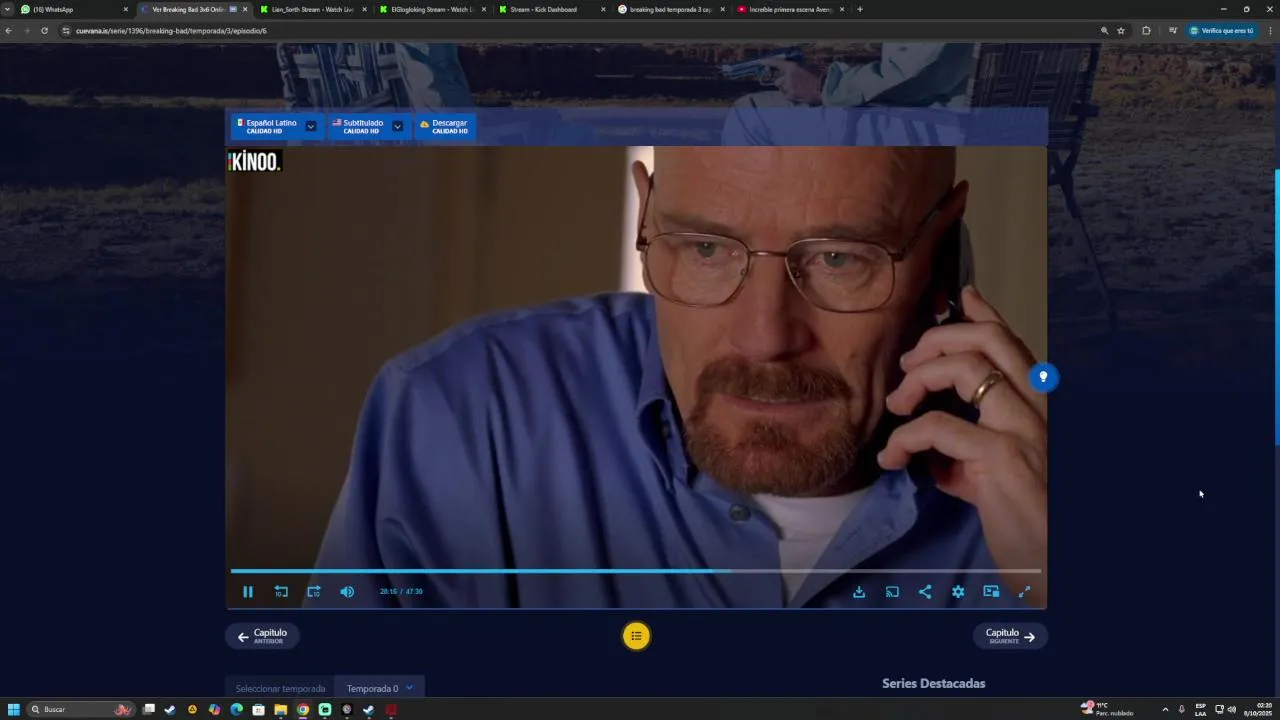Switch to breaking bad temporada 3 search tab
Screen dimensions: 1280x720
(671, 9)
